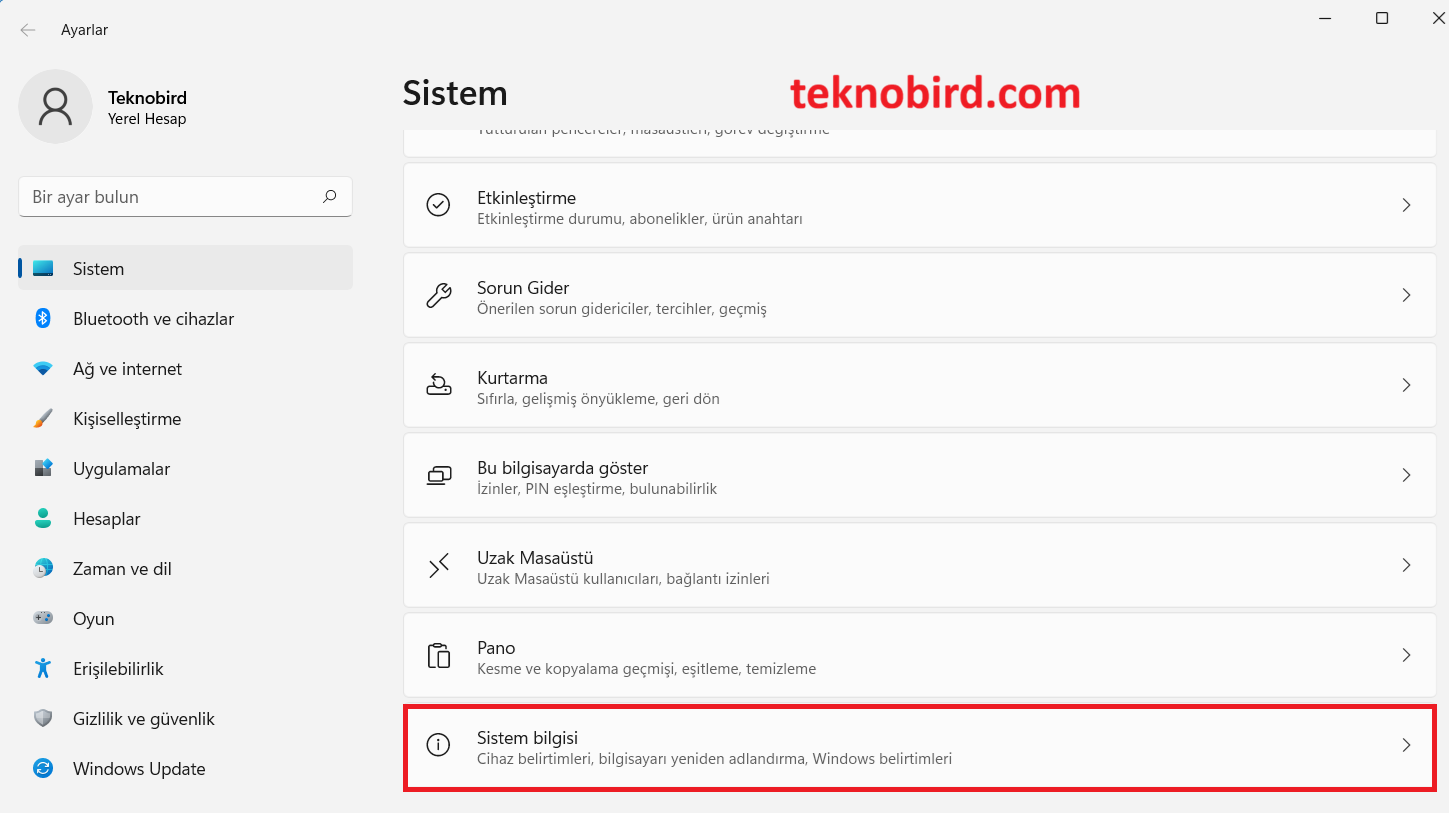Click the Pano clipboard icon
Viewport: 1449px width, 813px height.
438,655
